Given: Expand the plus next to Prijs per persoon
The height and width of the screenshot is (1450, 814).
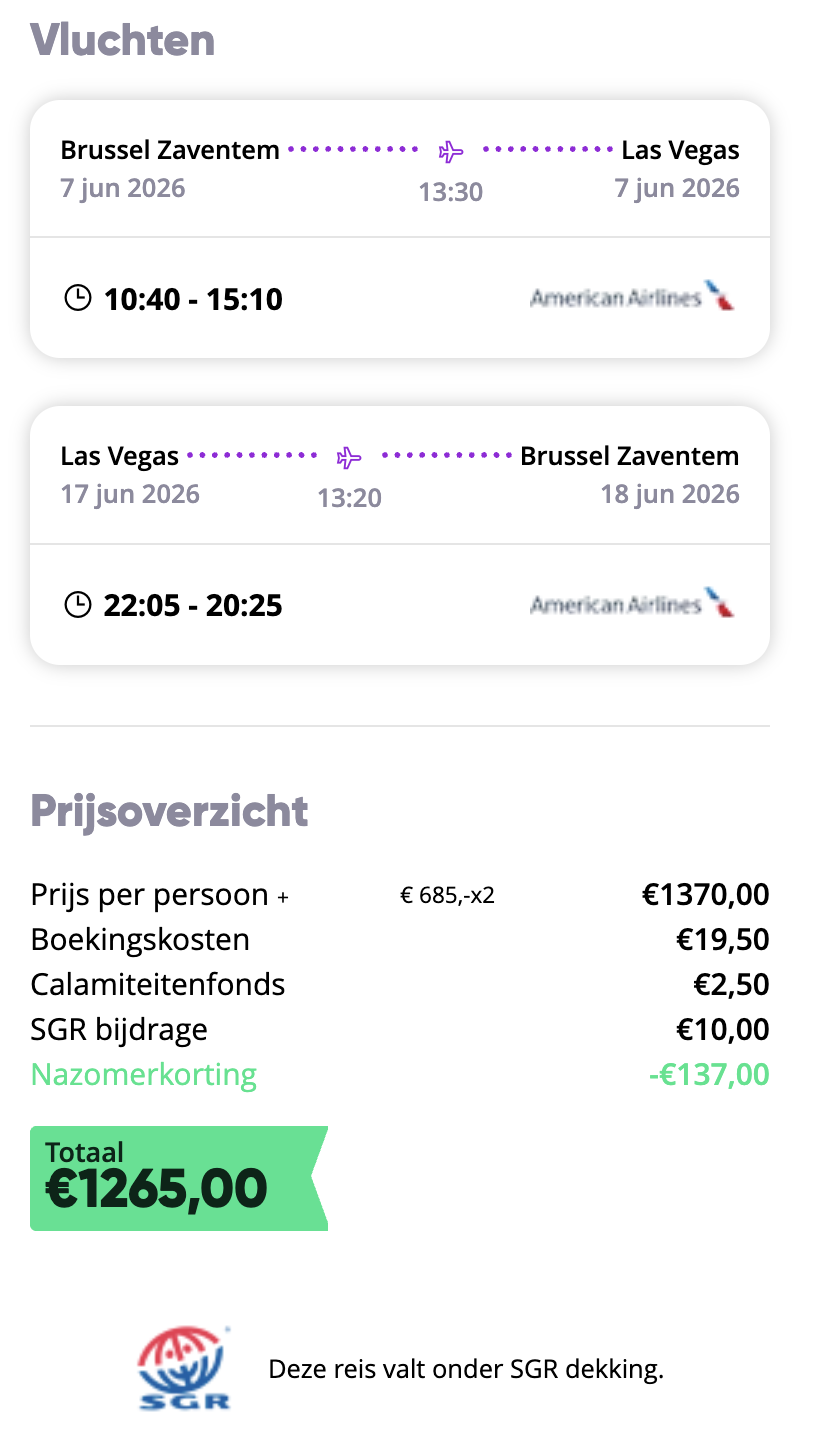Looking at the screenshot, I should (x=283, y=898).
